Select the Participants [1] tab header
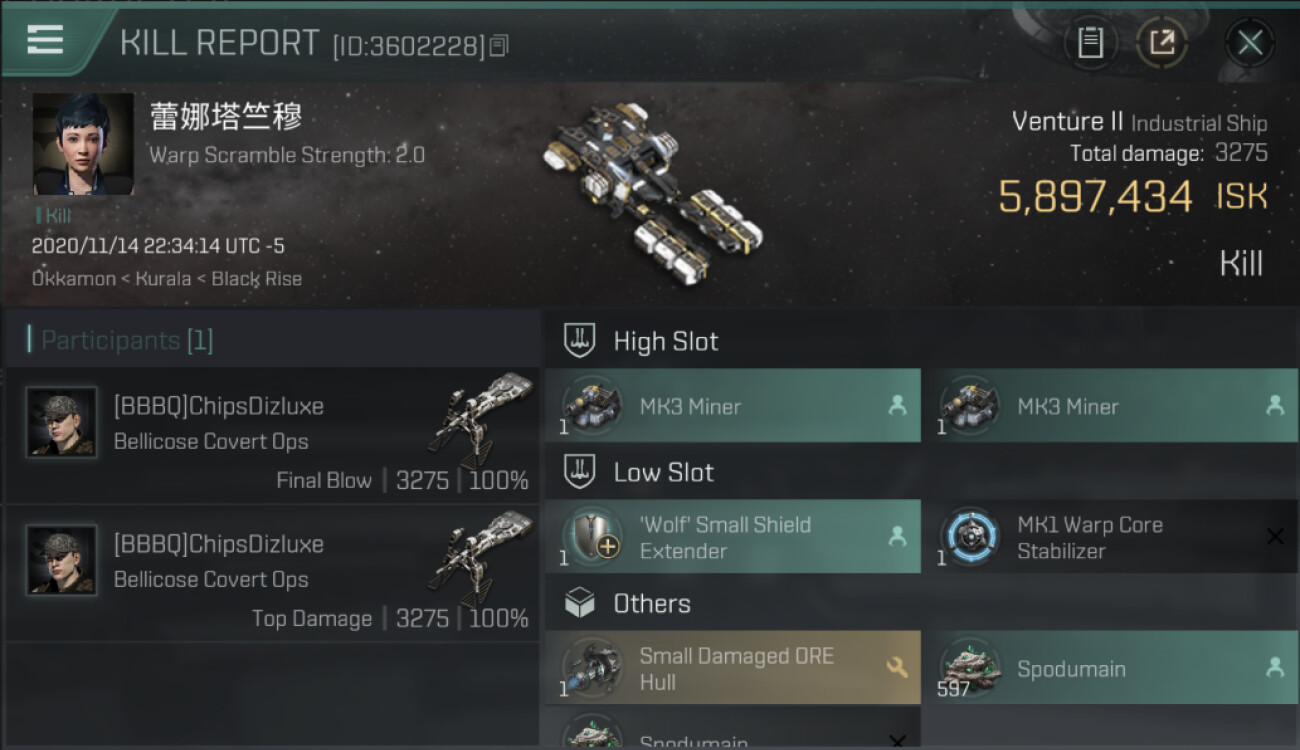Screen dimensions: 1300x750 click(x=127, y=340)
